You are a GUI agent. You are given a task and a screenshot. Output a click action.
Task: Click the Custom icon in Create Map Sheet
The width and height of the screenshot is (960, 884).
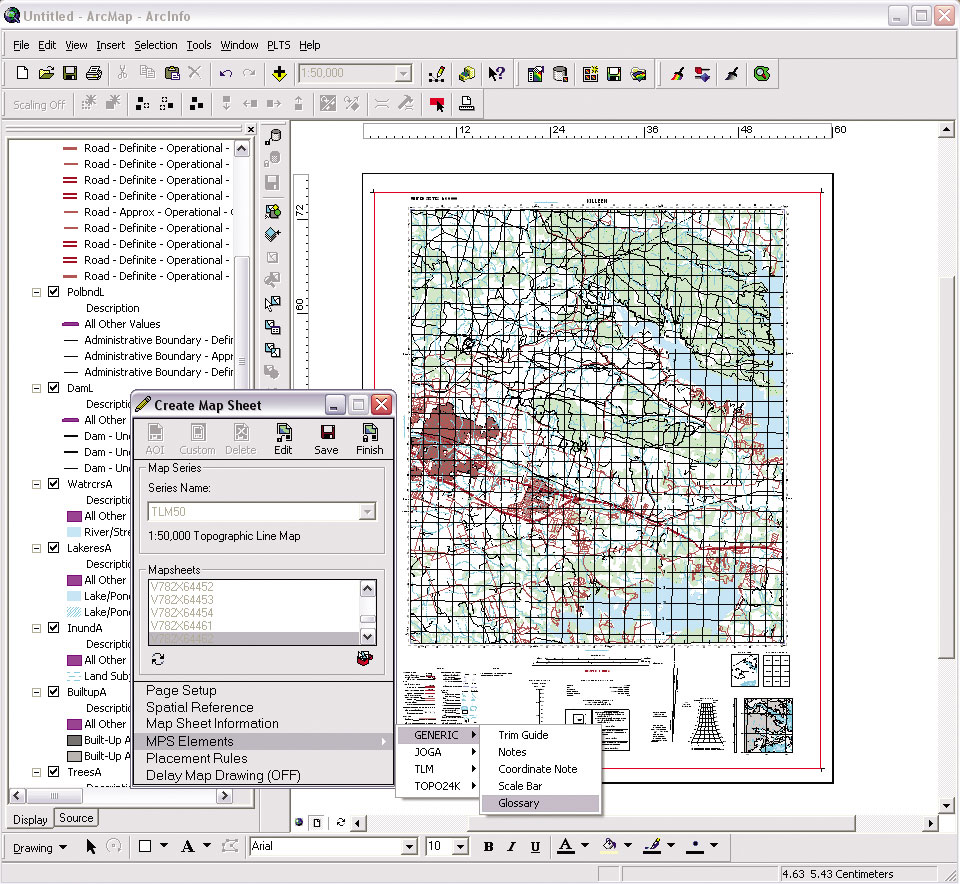coord(197,439)
